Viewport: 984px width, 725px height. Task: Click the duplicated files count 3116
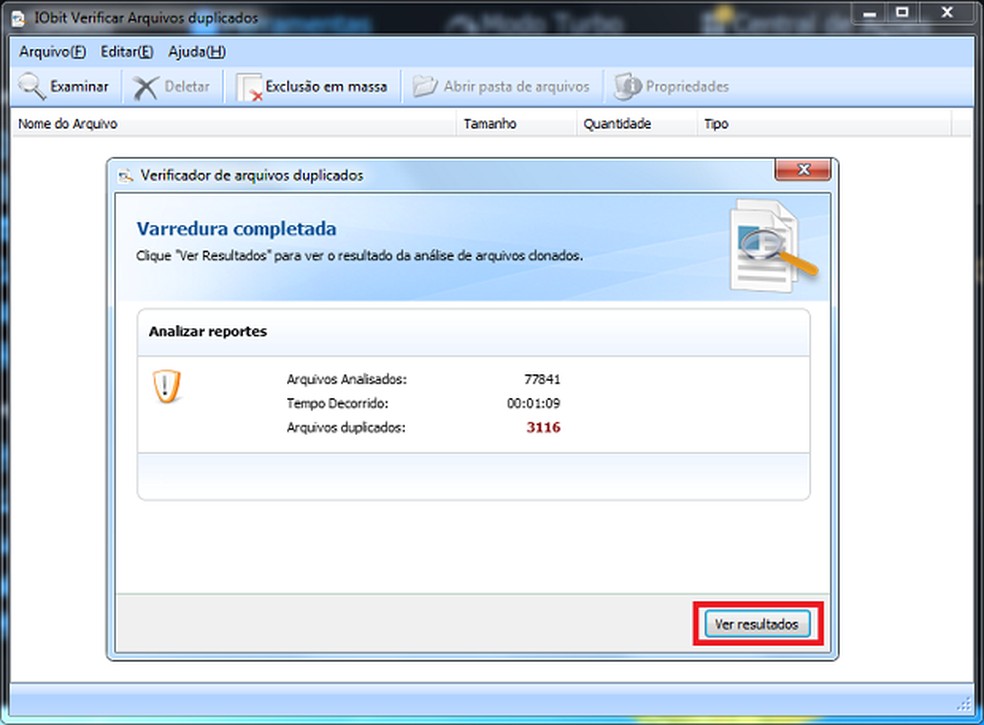click(543, 427)
